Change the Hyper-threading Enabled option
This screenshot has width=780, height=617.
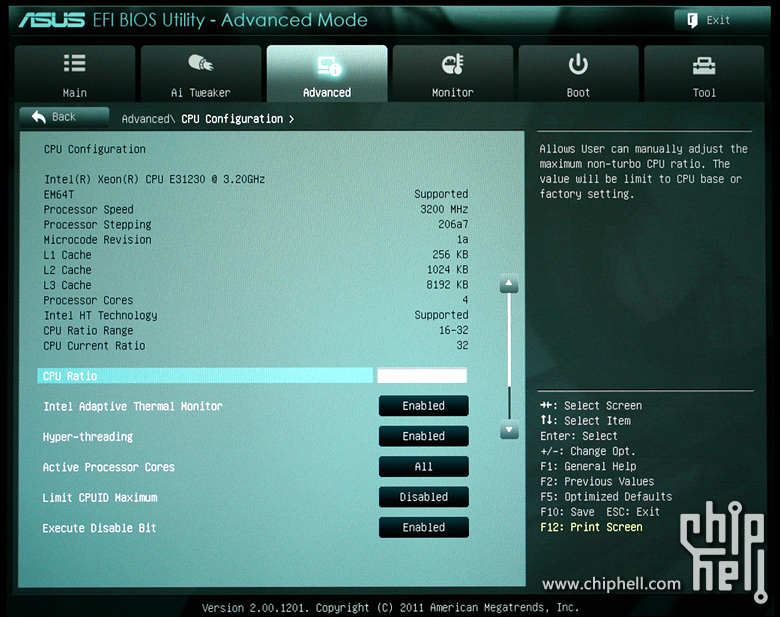(423, 436)
